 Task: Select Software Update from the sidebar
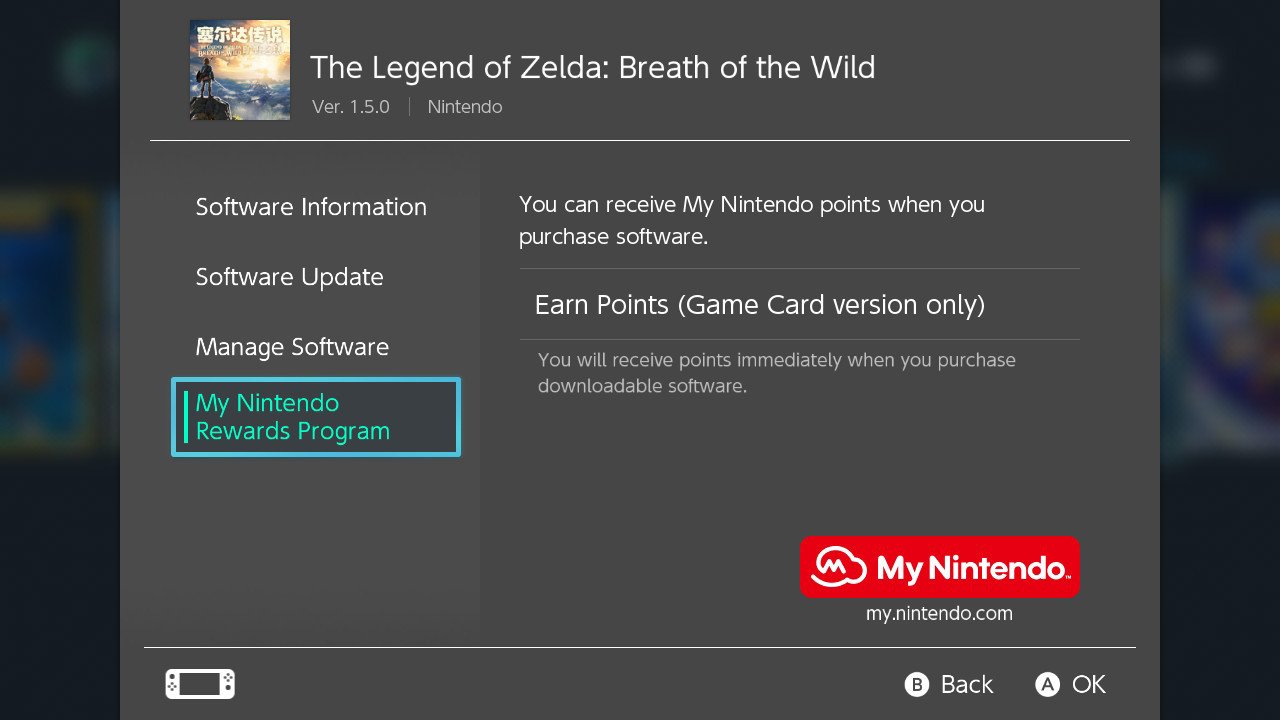(x=289, y=277)
